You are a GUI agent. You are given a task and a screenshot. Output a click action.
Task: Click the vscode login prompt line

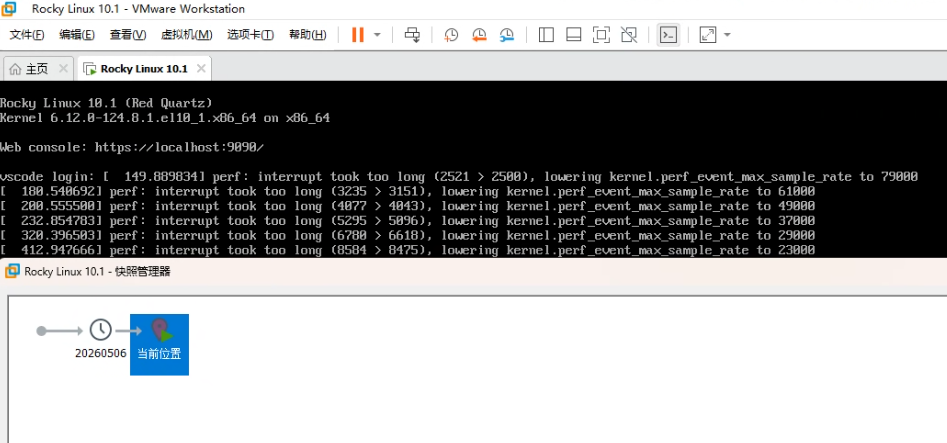tap(459, 176)
